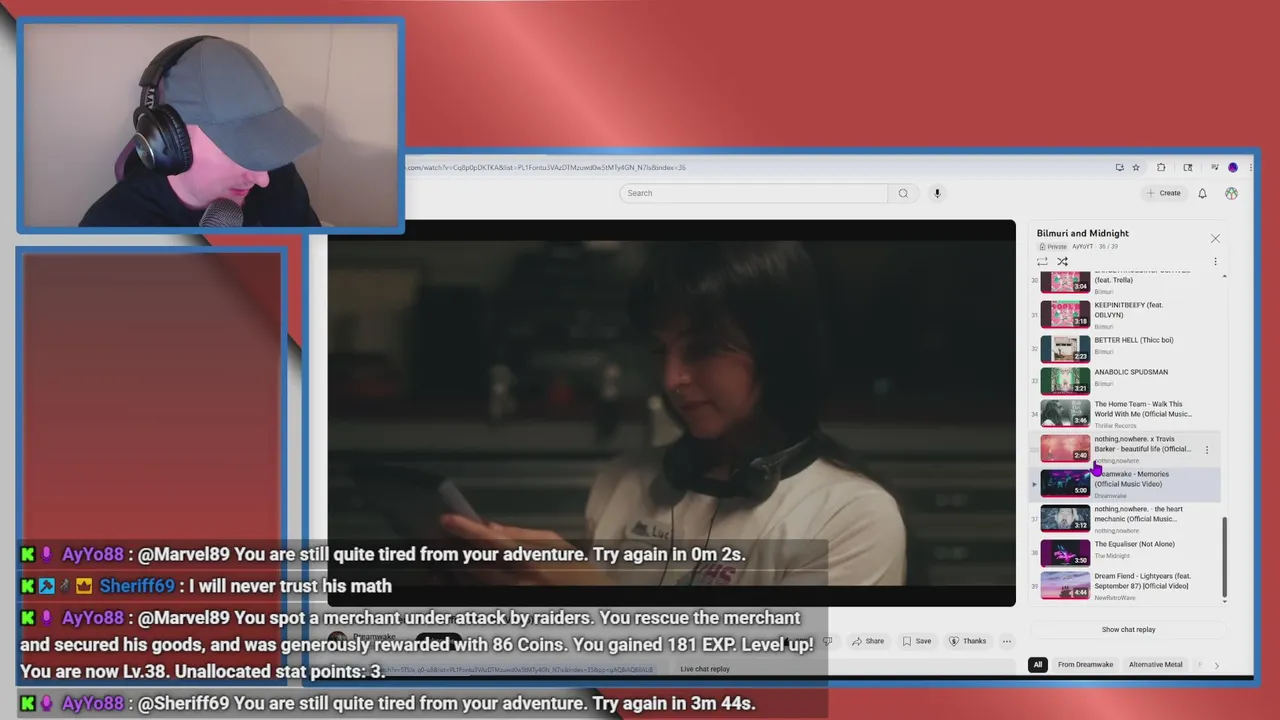Click playlist scroll up arrow
The image size is (1280, 720).
click(1225, 275)
